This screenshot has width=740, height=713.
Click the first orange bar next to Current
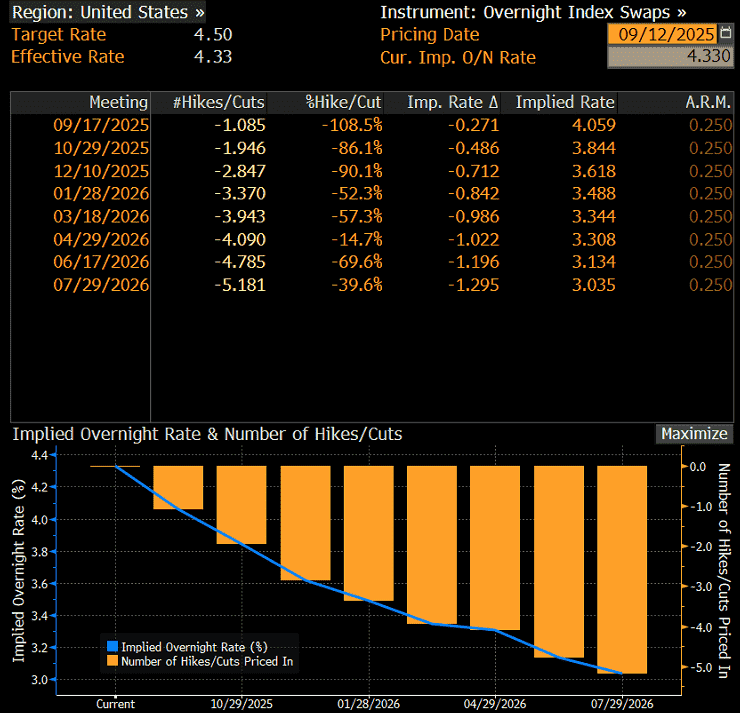[178, 487]
